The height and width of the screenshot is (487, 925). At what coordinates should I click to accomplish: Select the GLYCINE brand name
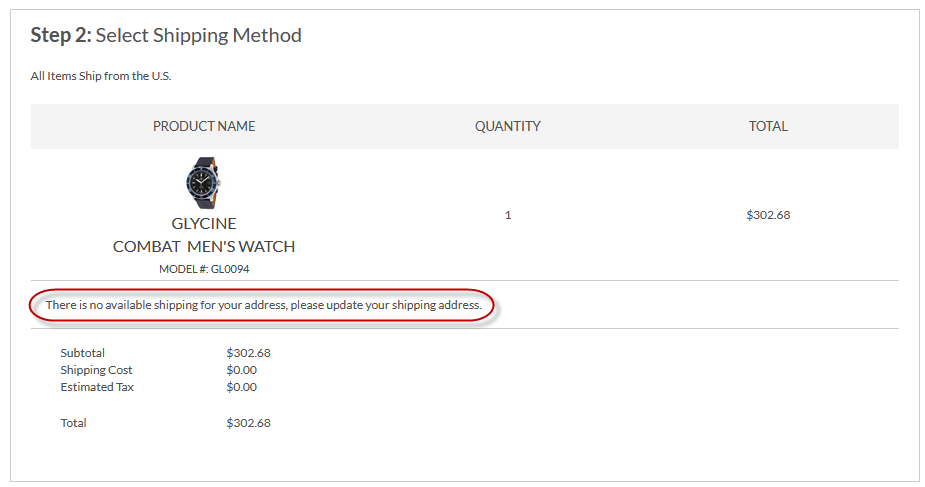coord(204,223)
